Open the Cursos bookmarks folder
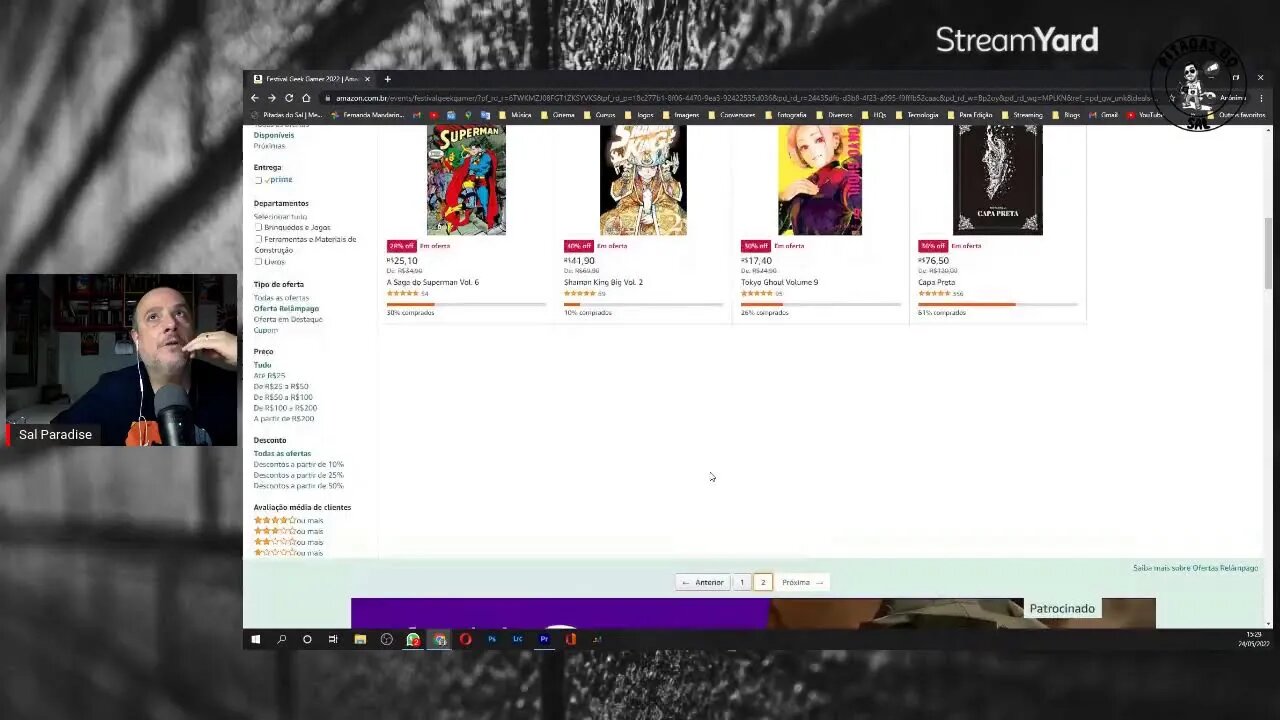The height and width of the screenshot is (720, 1280). point(599,115)
